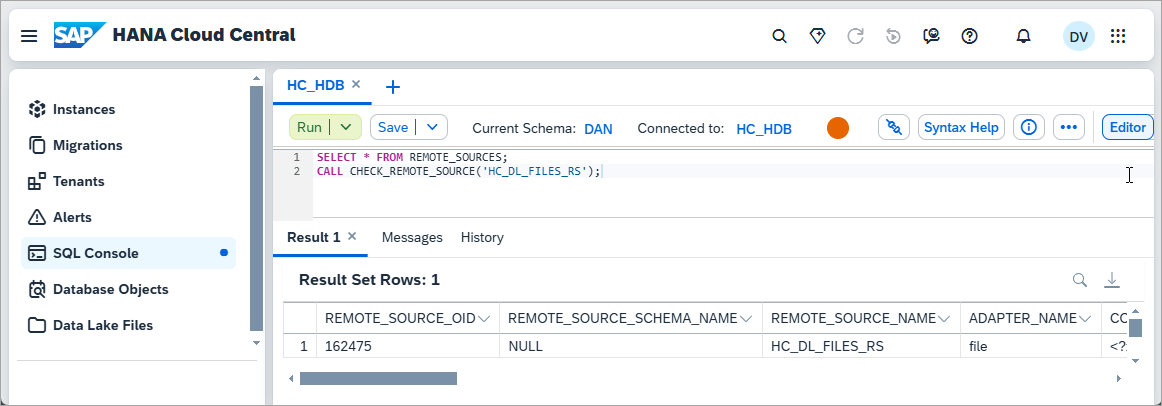This screenshot has height=406, width=1162.
Task: Click the results table scroll-up arrow
Action: pos(1135,310)
